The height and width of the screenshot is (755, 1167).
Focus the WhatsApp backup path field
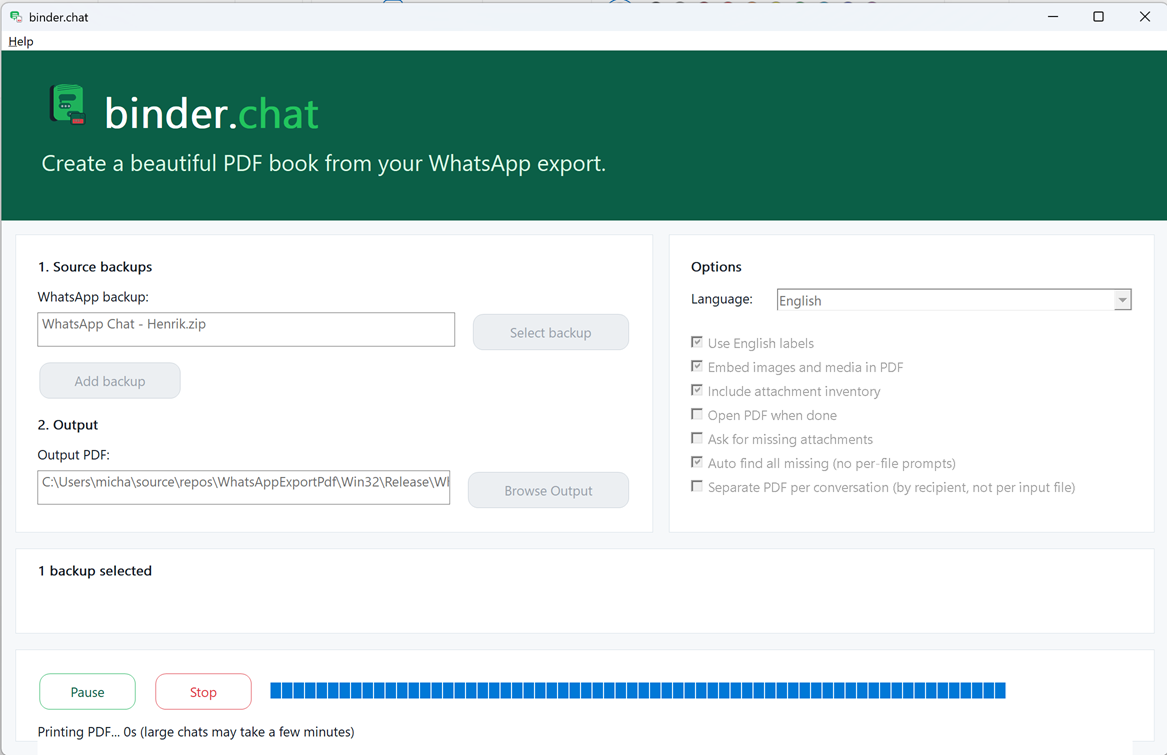(246, 329)
